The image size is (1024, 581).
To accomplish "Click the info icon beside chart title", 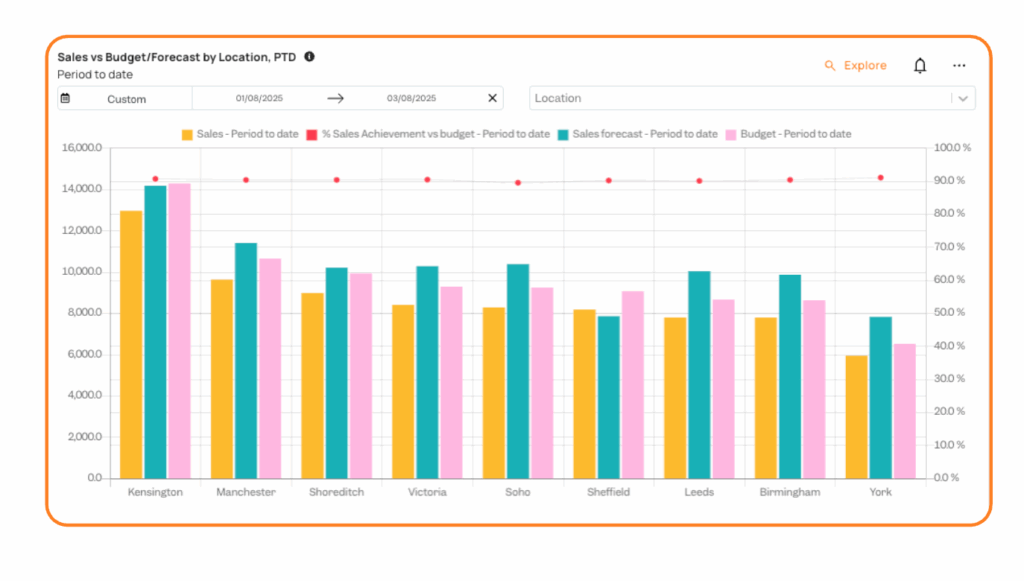I will [309, 57].
